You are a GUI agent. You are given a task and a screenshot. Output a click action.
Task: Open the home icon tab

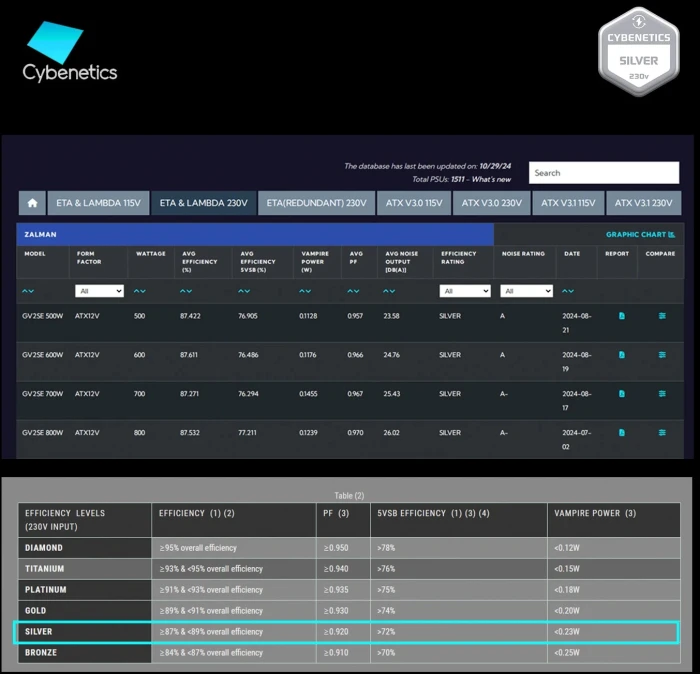(32, 203)
